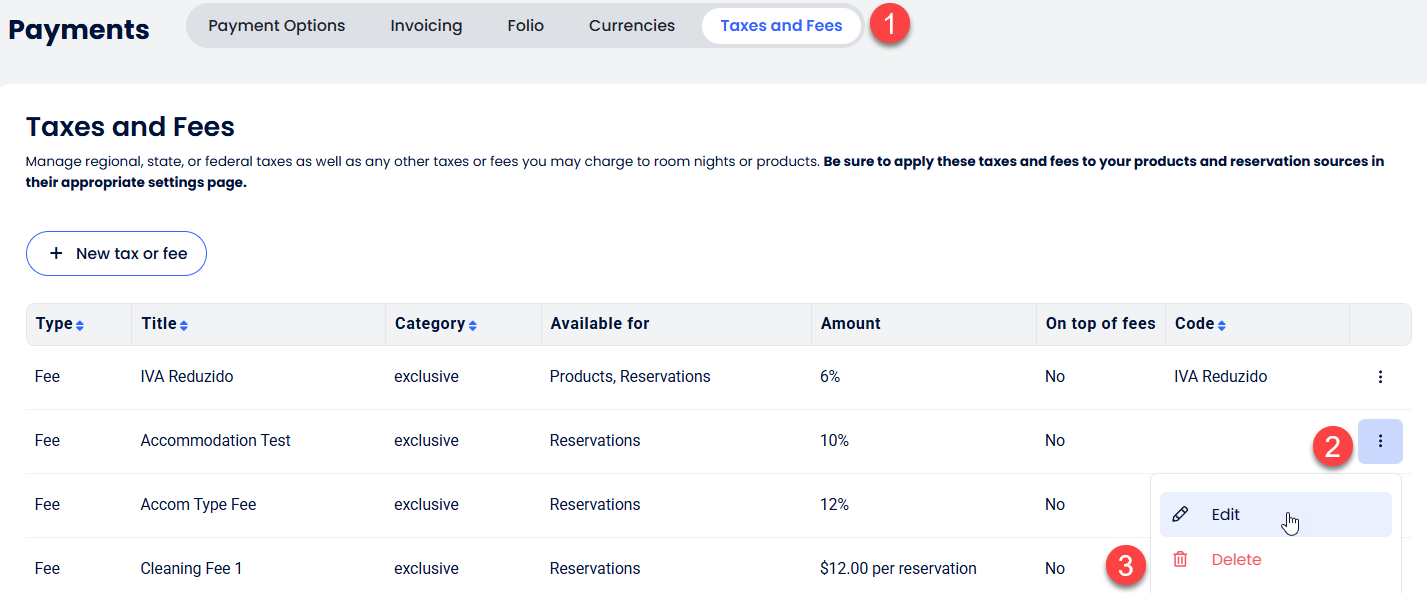This screenshot has height=593, width=1427.
Task: Choose Delete from the context menu
Action: pyautogui.click(x=1236, y=560)
